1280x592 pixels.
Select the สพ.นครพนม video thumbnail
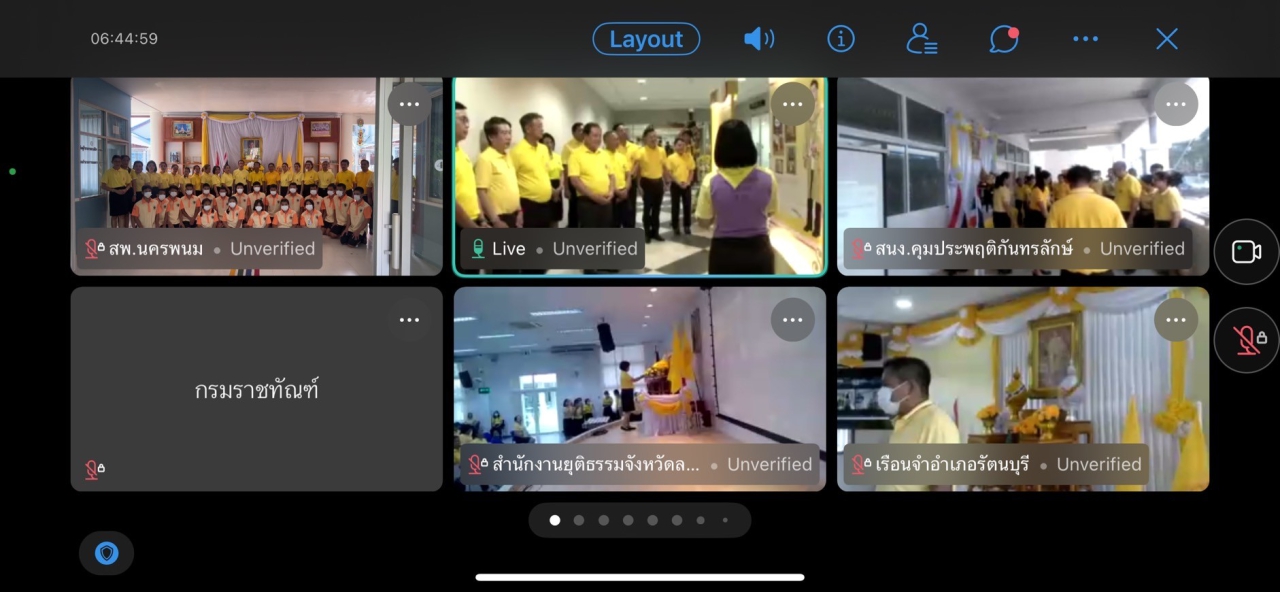[x=257, y=176]
